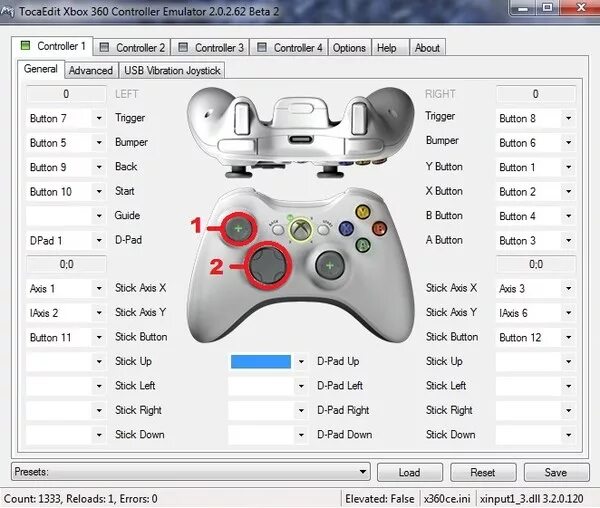Open the Options tab
Screen dimensions: 600x508
(x=349, y=47)
